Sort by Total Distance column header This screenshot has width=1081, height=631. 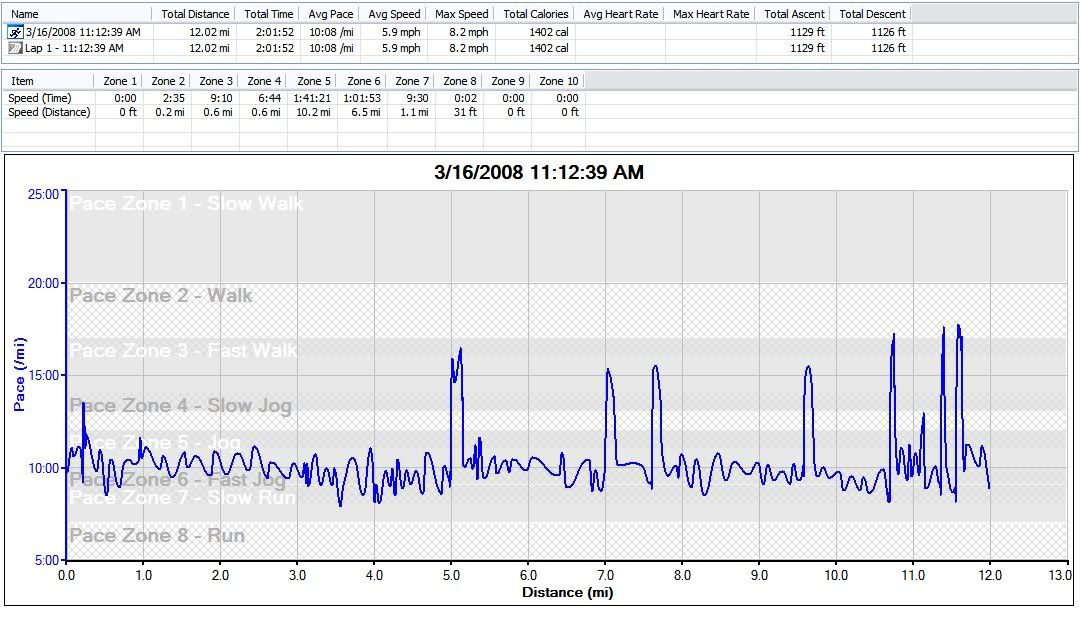tap(195, 14)
